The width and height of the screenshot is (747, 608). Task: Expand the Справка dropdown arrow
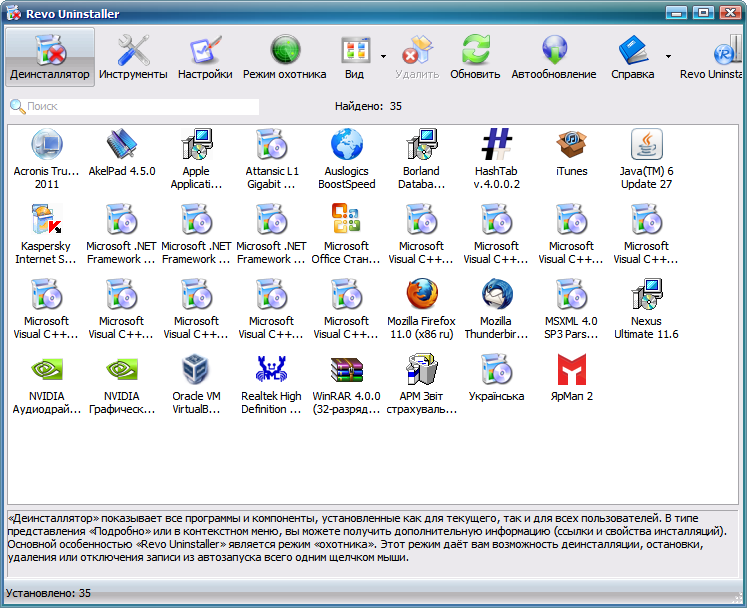click(x=668, y=57)
